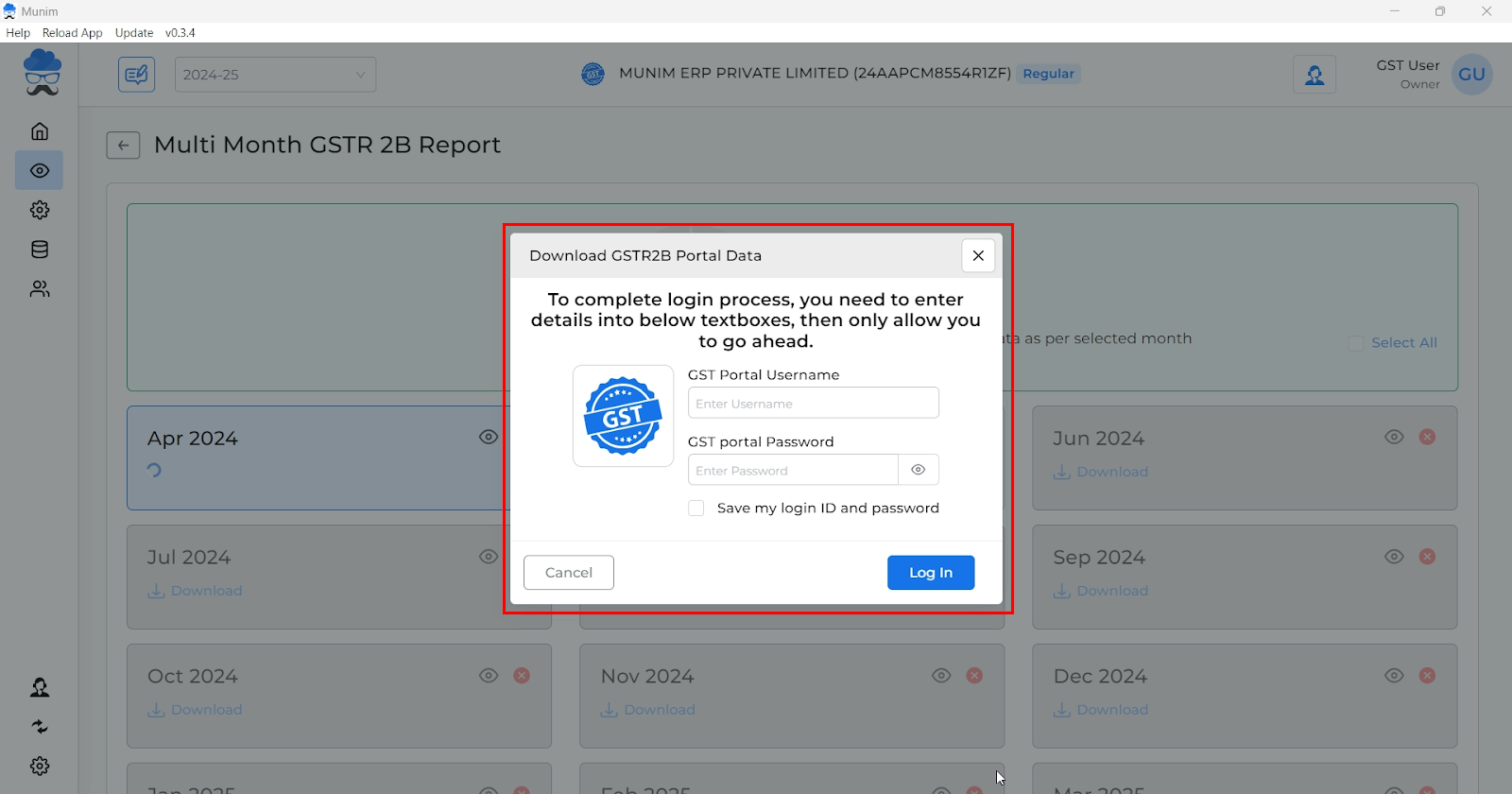Open the 2024-25 financial year dropdown
The width and height of the screenshot is (1512, 794).
(x=275, y=75)
